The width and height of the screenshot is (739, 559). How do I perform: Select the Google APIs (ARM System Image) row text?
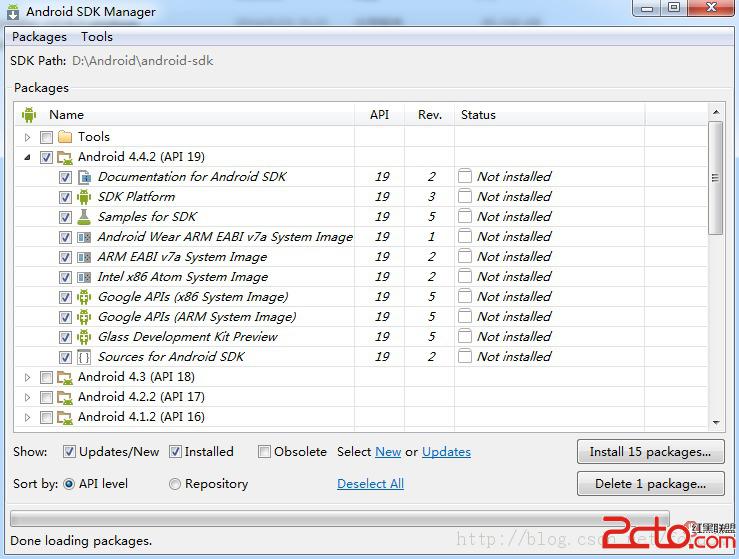click(x=197, y=317)
